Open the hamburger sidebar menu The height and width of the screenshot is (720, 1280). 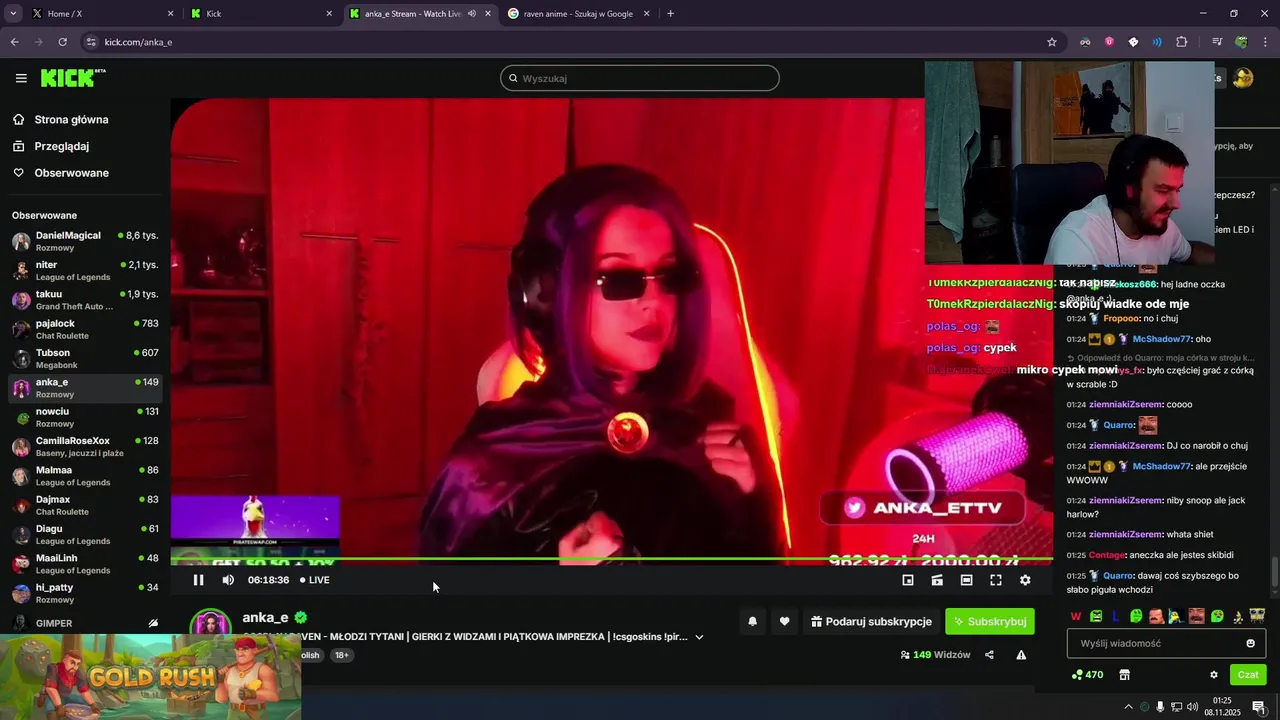click(x=21, y=78)
